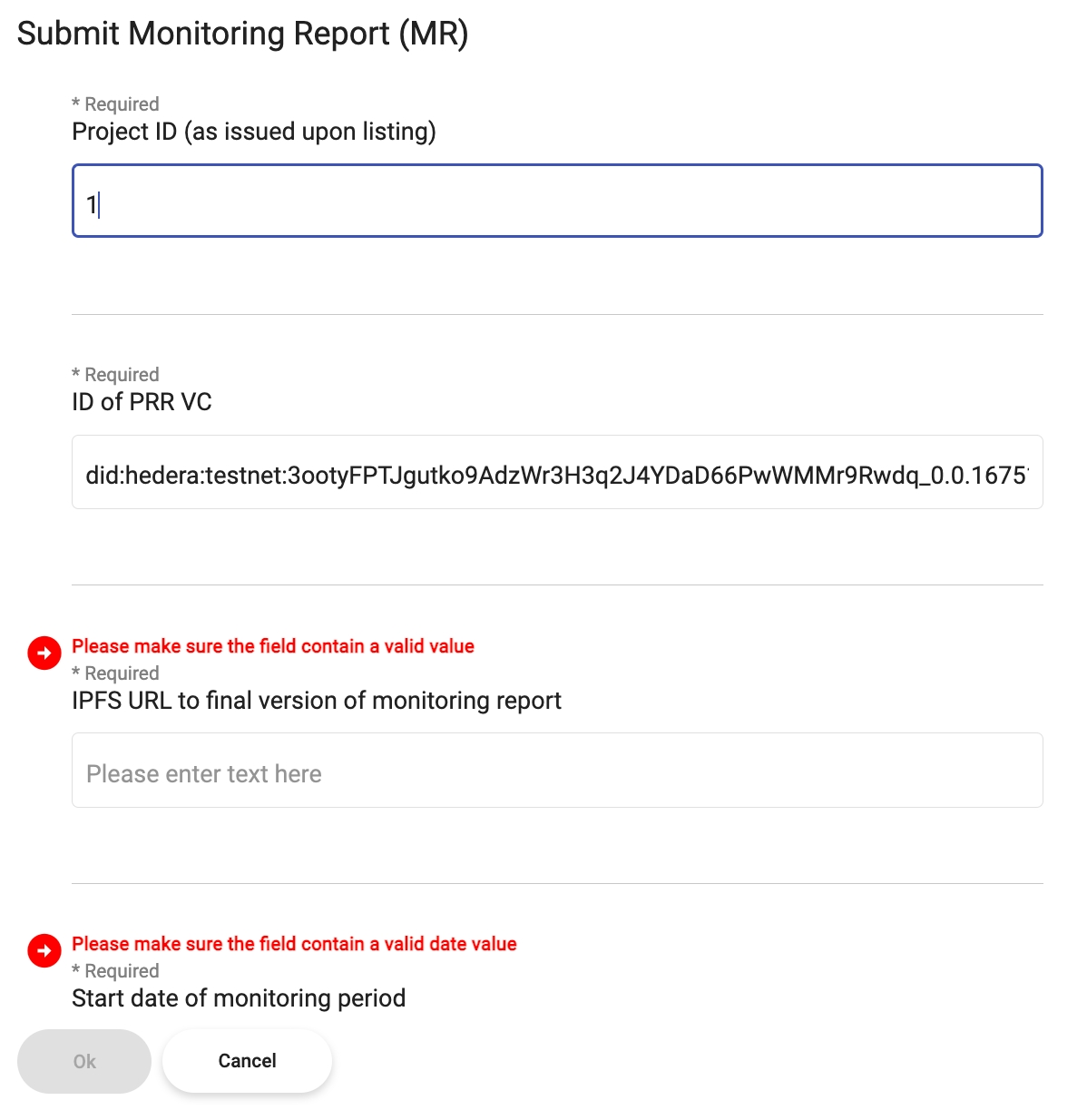This screenshot has width=1087, height=1120.
Task: Focus the Project ID input field
Action: point(557,201)
